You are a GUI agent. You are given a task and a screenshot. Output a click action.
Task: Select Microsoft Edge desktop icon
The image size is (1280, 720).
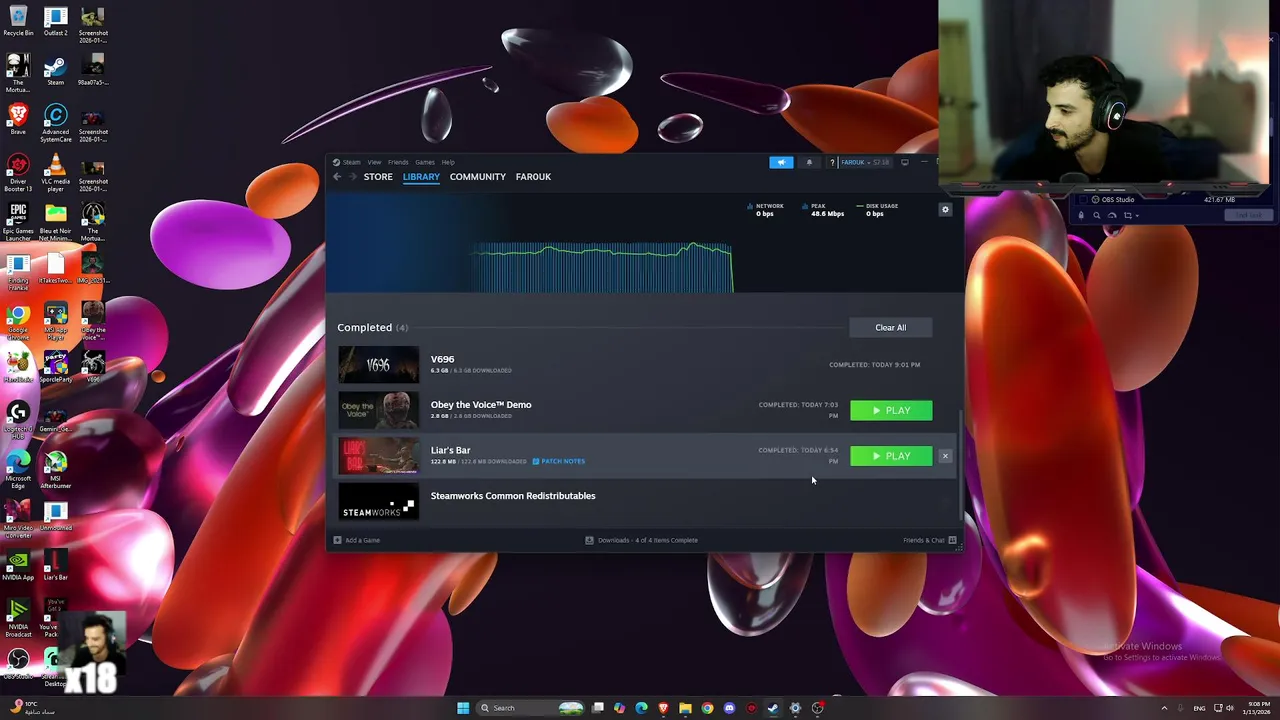pos(18,470)
